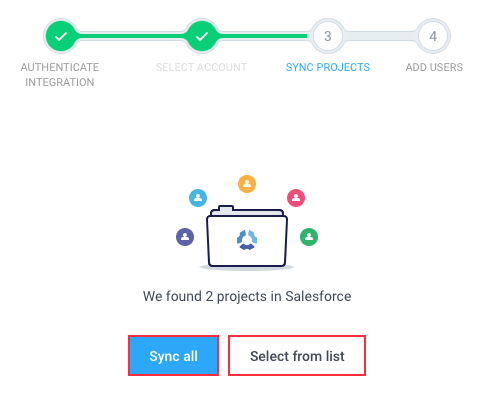Open the Add Users step label
The width and height of the screenshot is (491, 401).
click(434, 67)
